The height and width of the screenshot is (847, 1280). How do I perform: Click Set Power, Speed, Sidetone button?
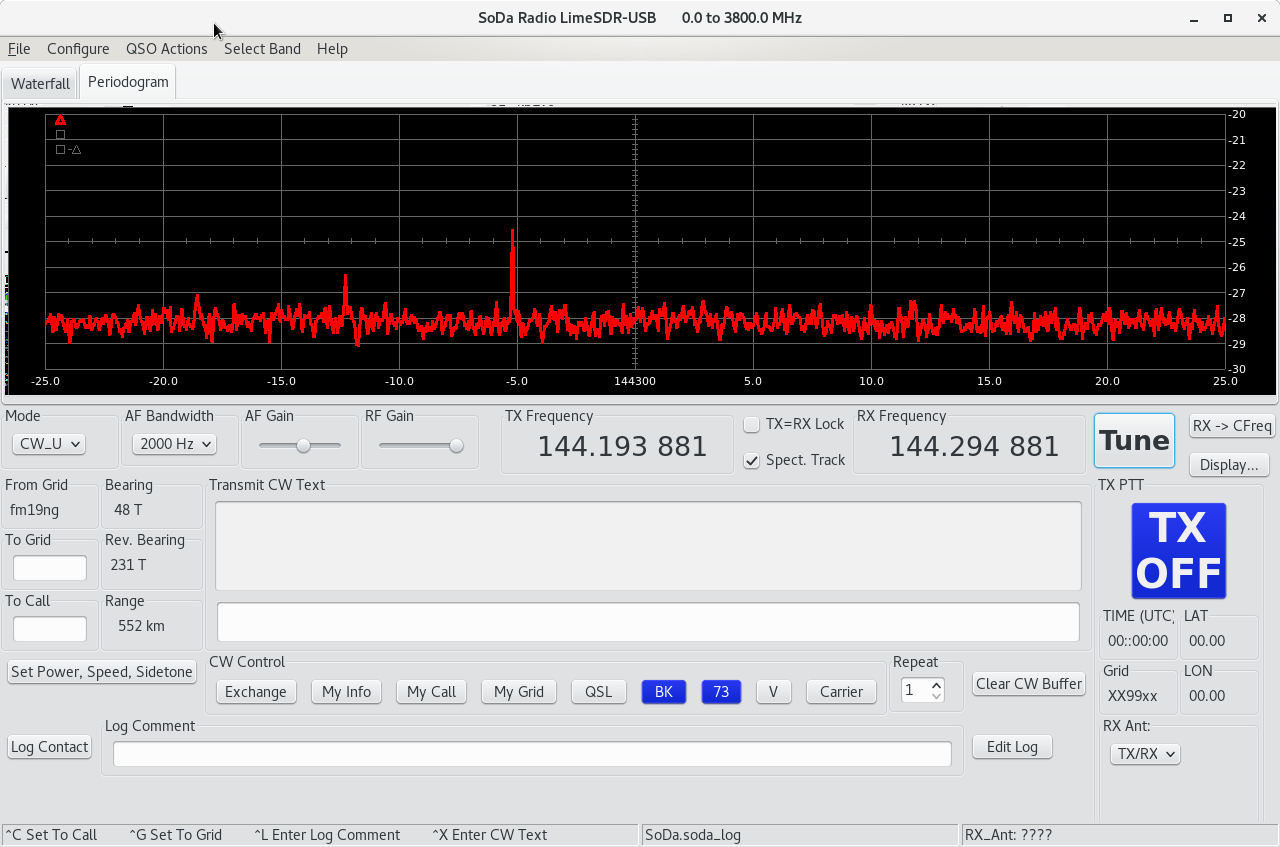[x=101, y=672]
